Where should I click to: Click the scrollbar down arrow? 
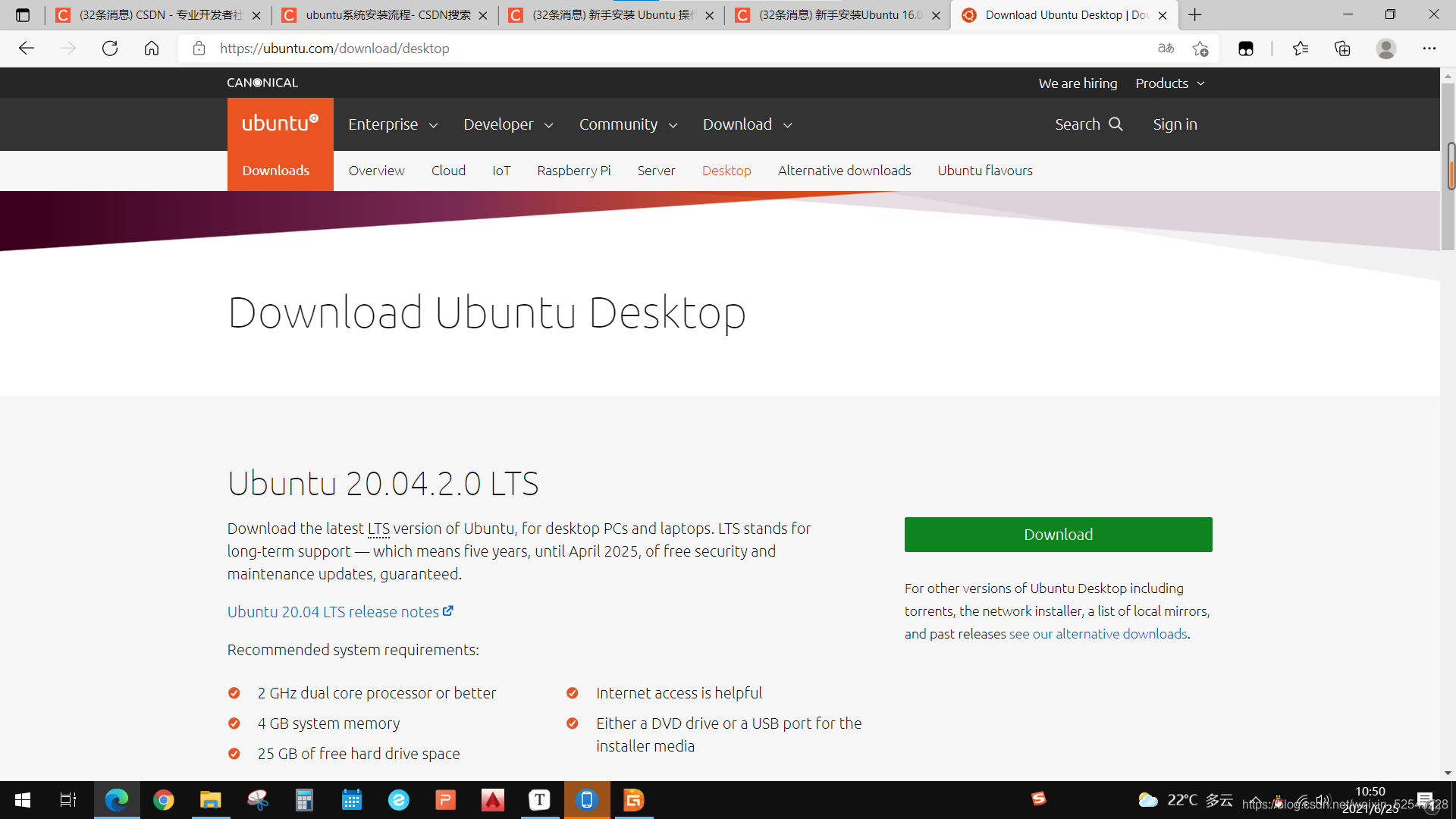pyautogui.click(x=1448, y=773)
